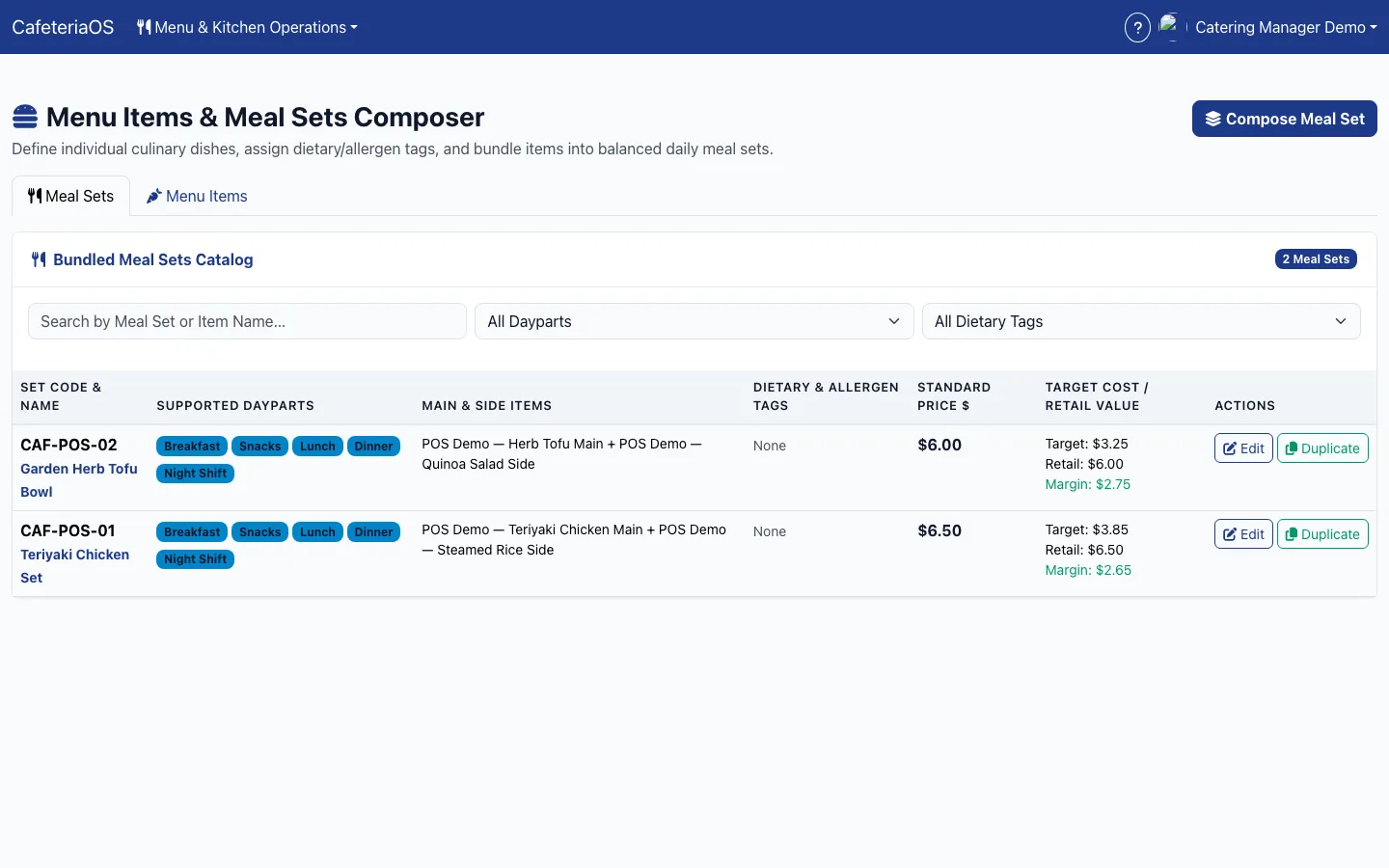This screenshot has width=1389, height=868.
Task: Open Menu & Kitchen Operations menu
Action: pos(247,27)
